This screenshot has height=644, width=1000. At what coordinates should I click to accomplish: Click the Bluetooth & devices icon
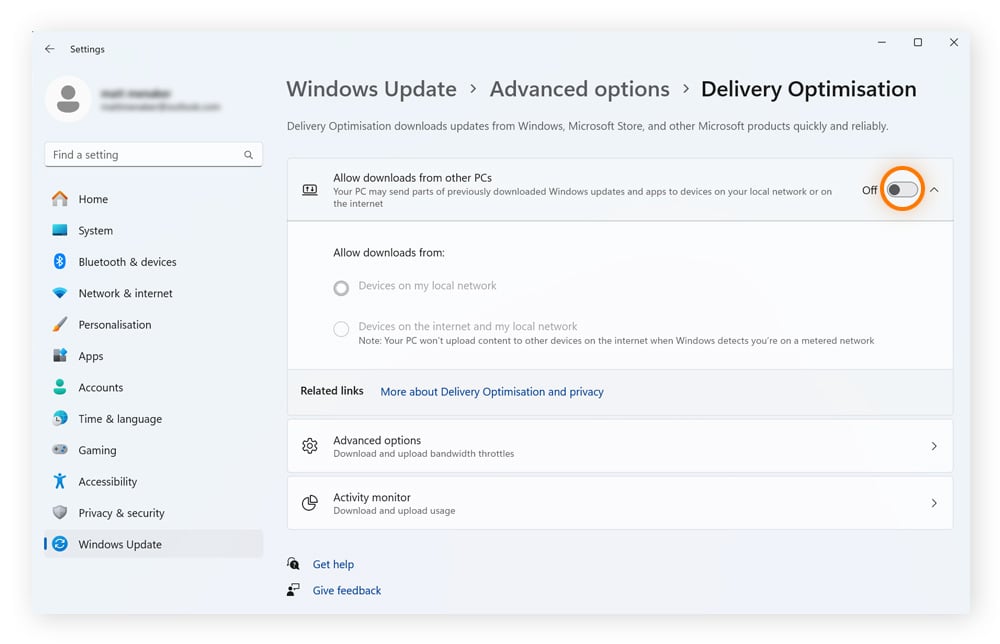(x=60, y=262)
